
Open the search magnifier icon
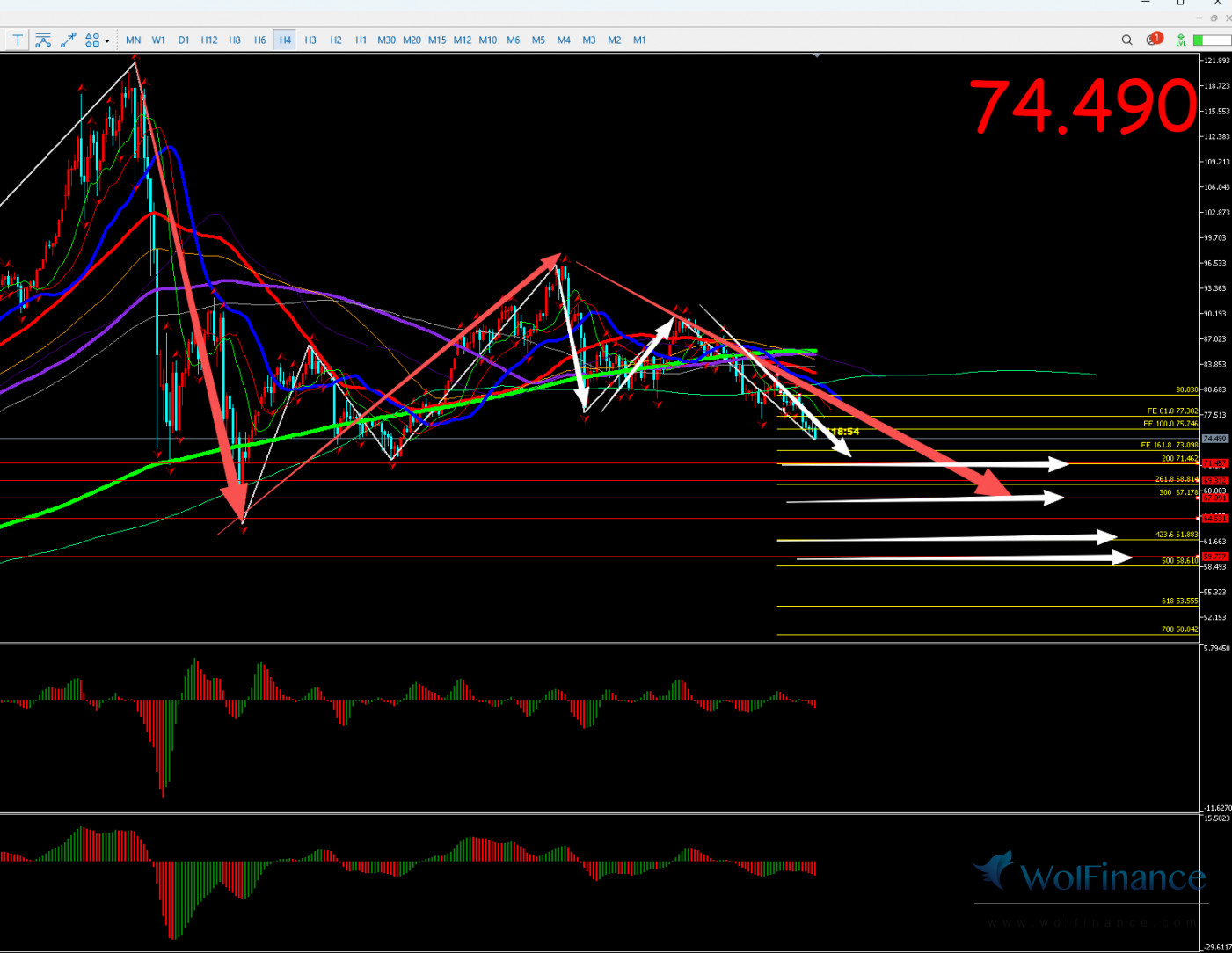[1126, 40]
